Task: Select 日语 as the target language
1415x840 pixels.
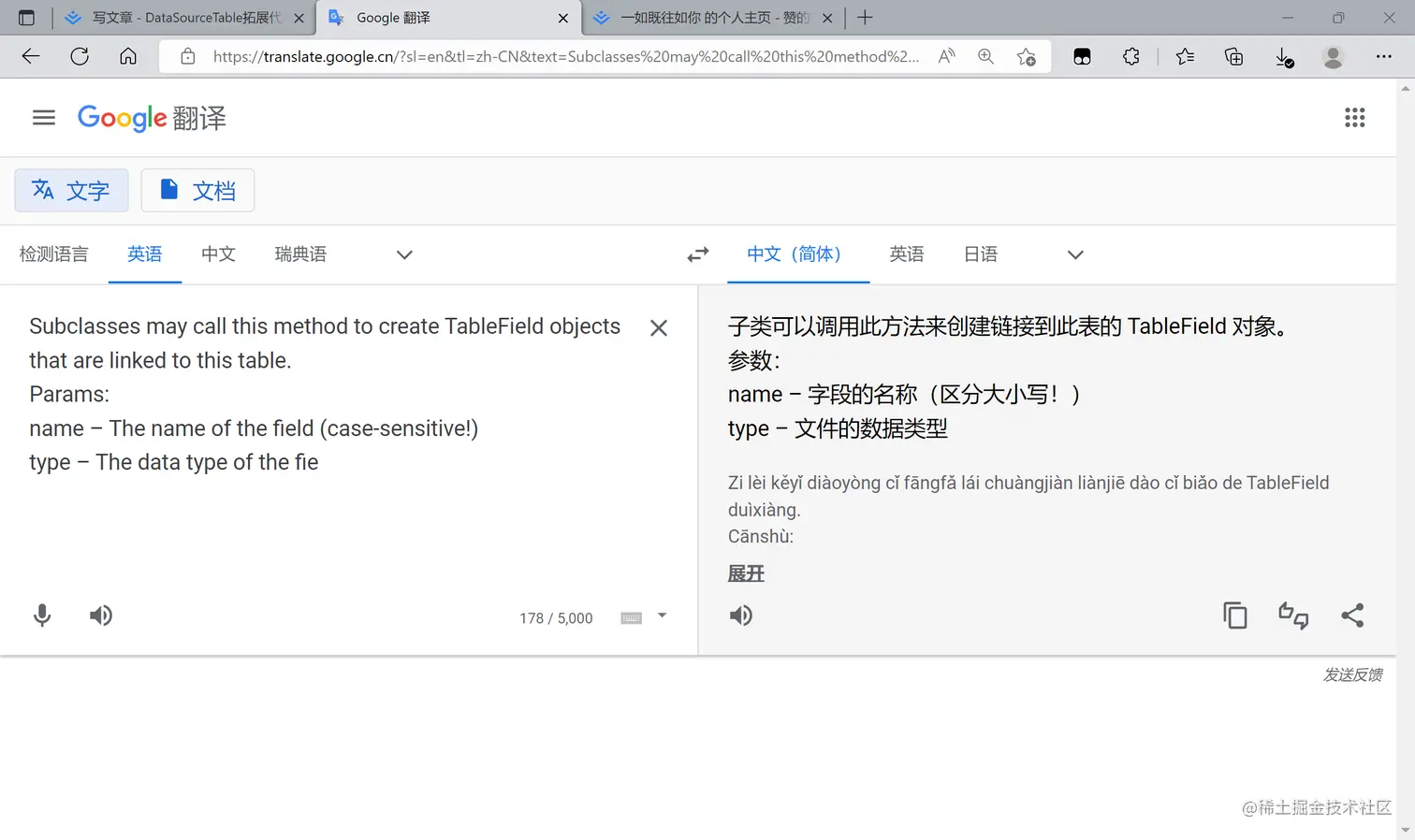Action: pos(981,254)
